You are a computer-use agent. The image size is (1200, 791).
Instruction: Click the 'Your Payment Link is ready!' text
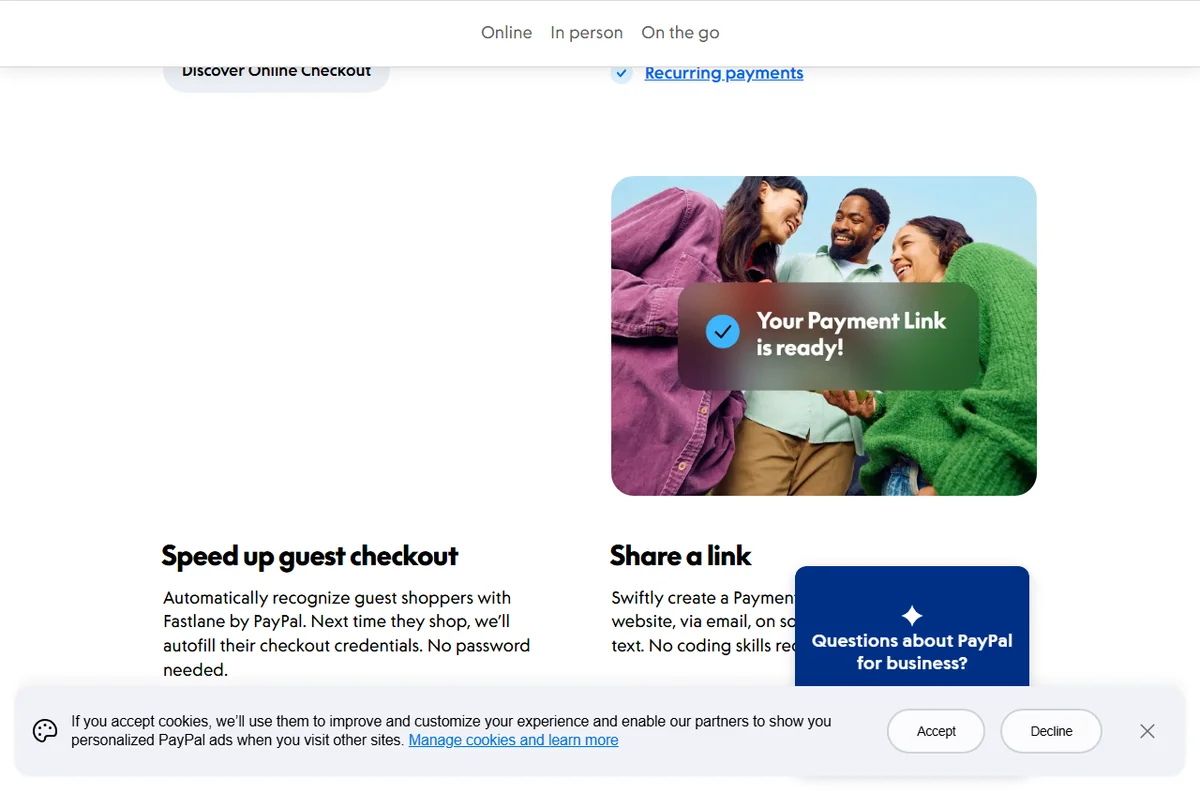pyautogui.click(x=851, y=334)
